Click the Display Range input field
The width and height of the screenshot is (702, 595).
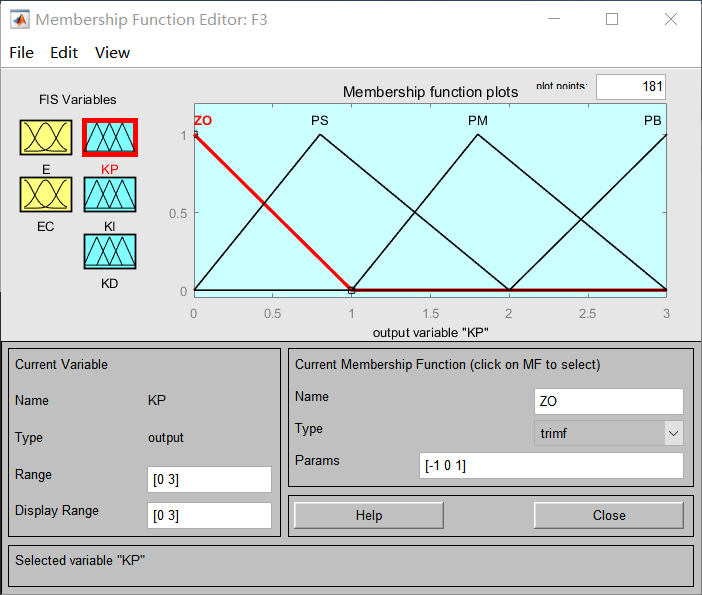[x=209, y=516]
